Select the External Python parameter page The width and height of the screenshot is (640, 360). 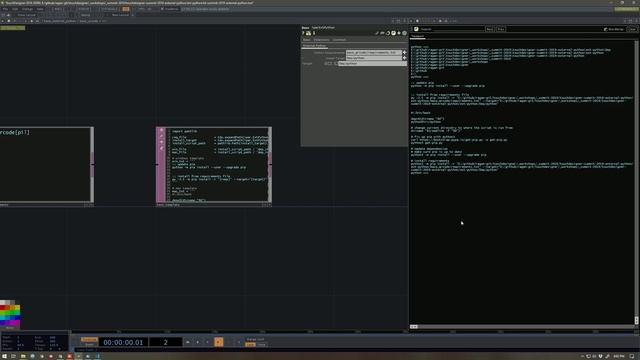[x=314, y=46]
